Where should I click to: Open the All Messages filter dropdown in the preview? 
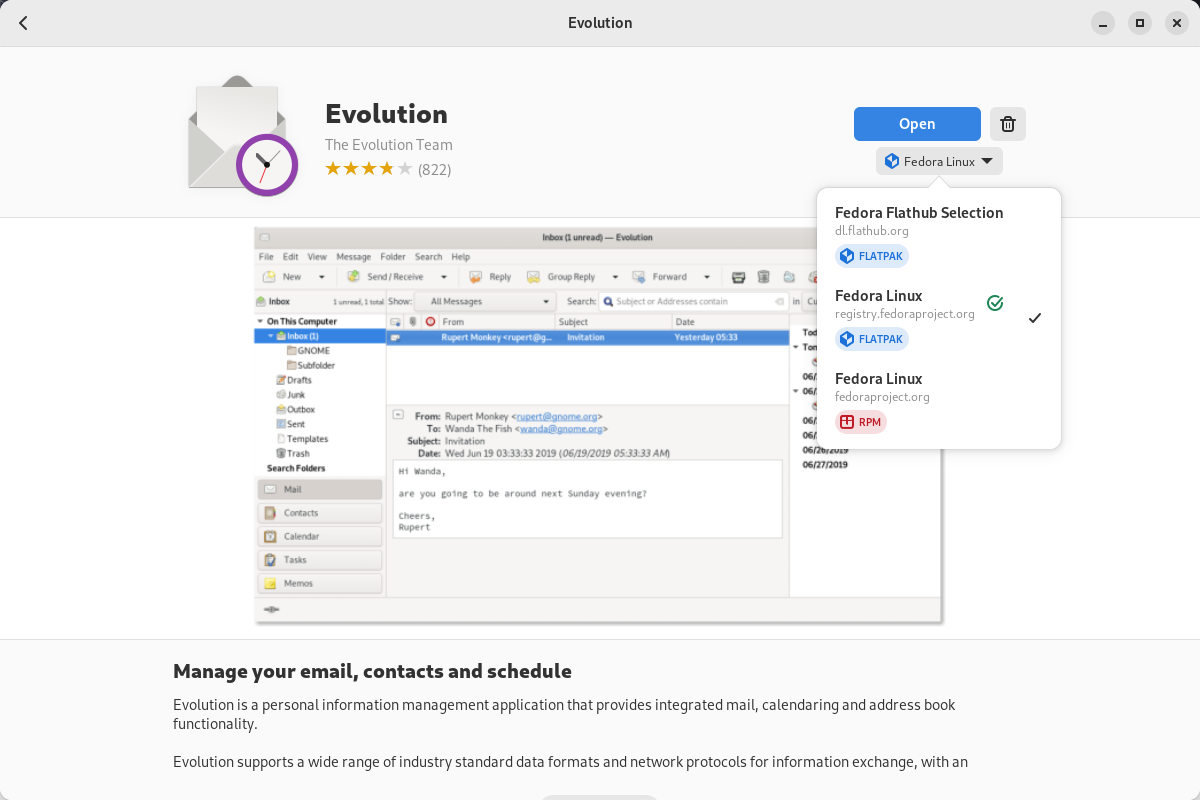[x=487, y=300]
